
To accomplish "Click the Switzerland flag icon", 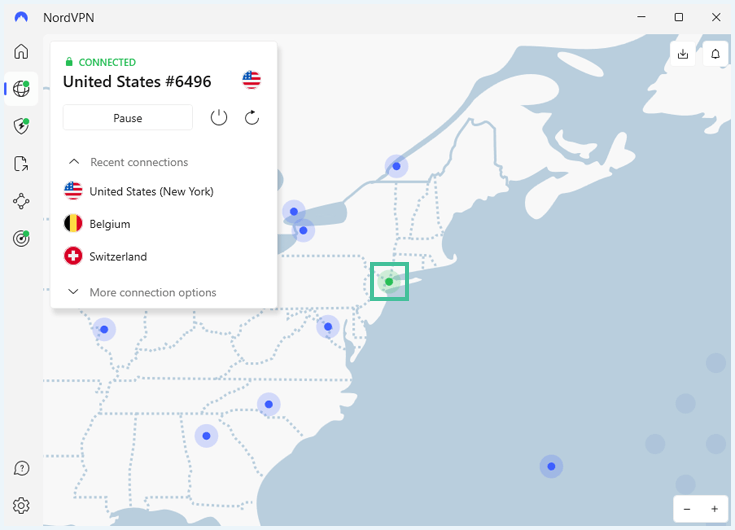I will click(73, 256).
